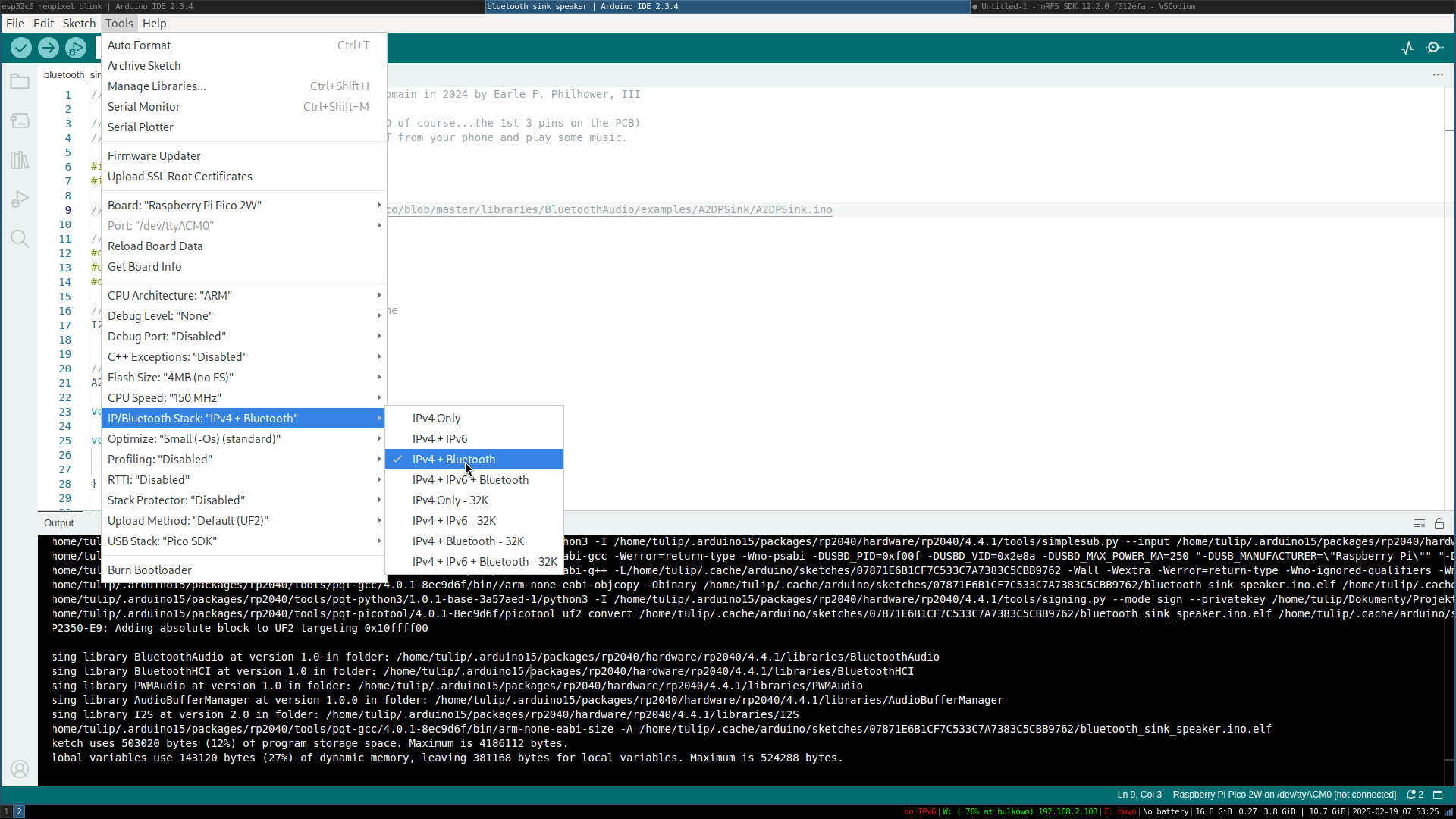Click the Verify checkmark toolbar button
Viewport: 1456px width, 819px height.
(x=21, y=48)
